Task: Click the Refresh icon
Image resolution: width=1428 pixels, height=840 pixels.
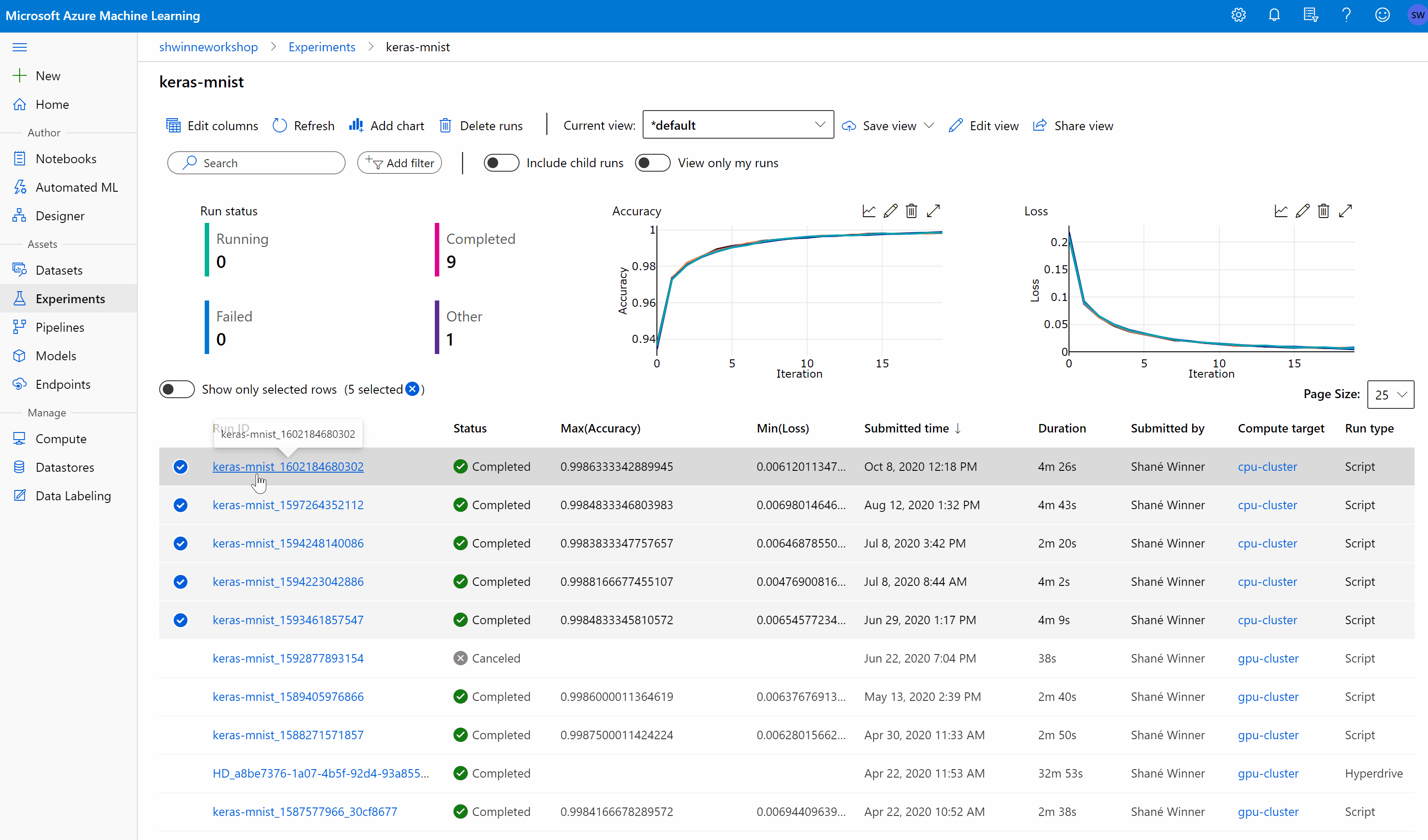Action: 280,125
